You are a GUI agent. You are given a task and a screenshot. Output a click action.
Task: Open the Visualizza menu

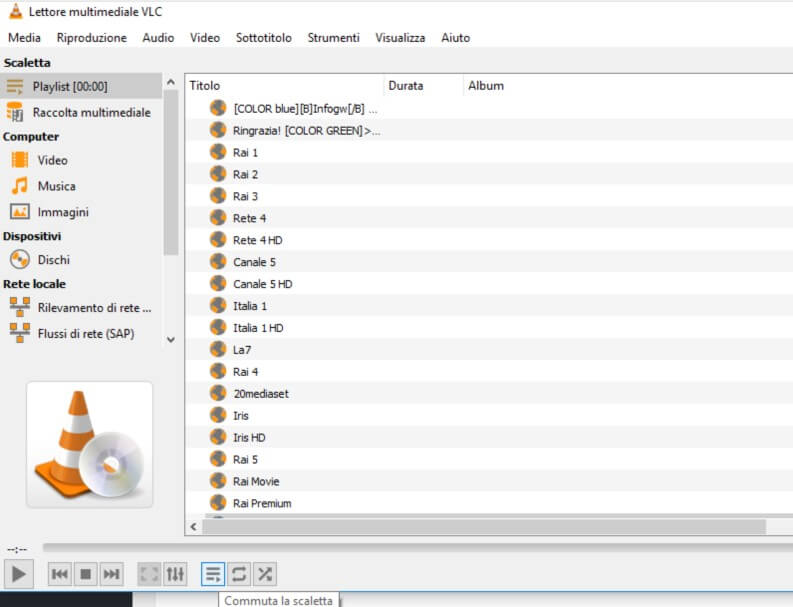[400, 38]
